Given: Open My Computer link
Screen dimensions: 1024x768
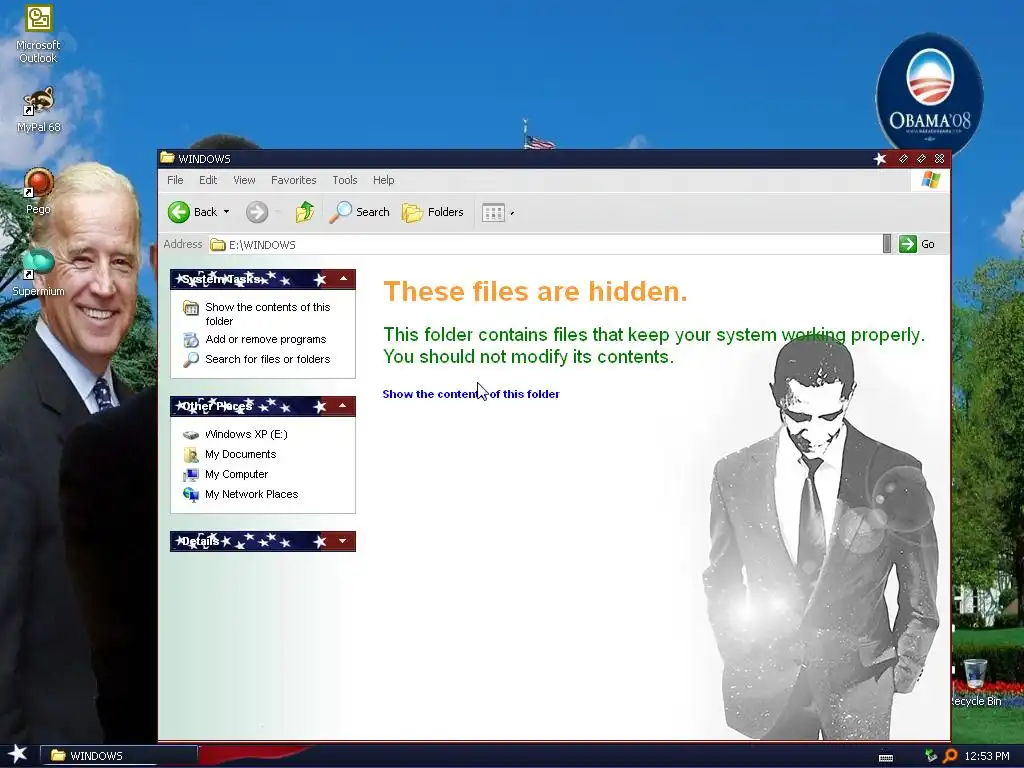Looking at the screenshot, I should [x=236, y=475].
